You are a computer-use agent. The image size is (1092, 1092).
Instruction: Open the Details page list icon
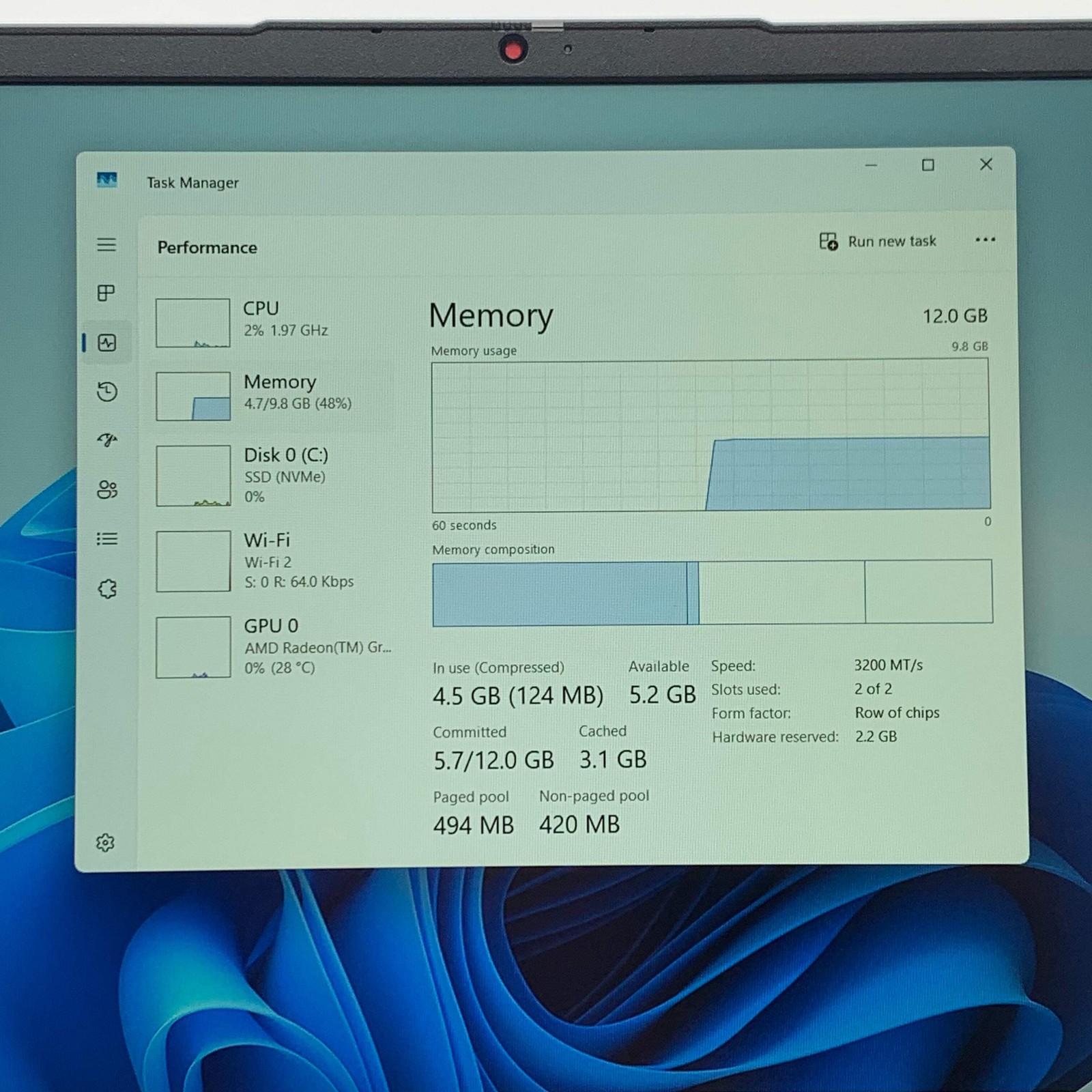[x=106, y=539]
